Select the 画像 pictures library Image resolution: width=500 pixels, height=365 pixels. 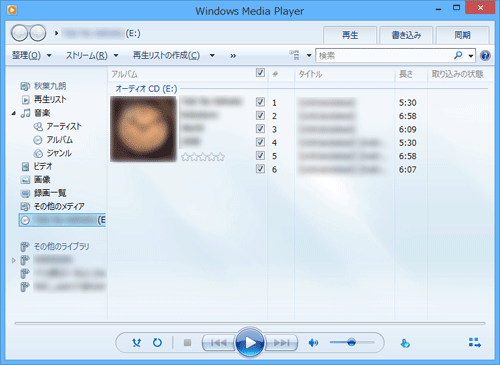tap(42, 180)
